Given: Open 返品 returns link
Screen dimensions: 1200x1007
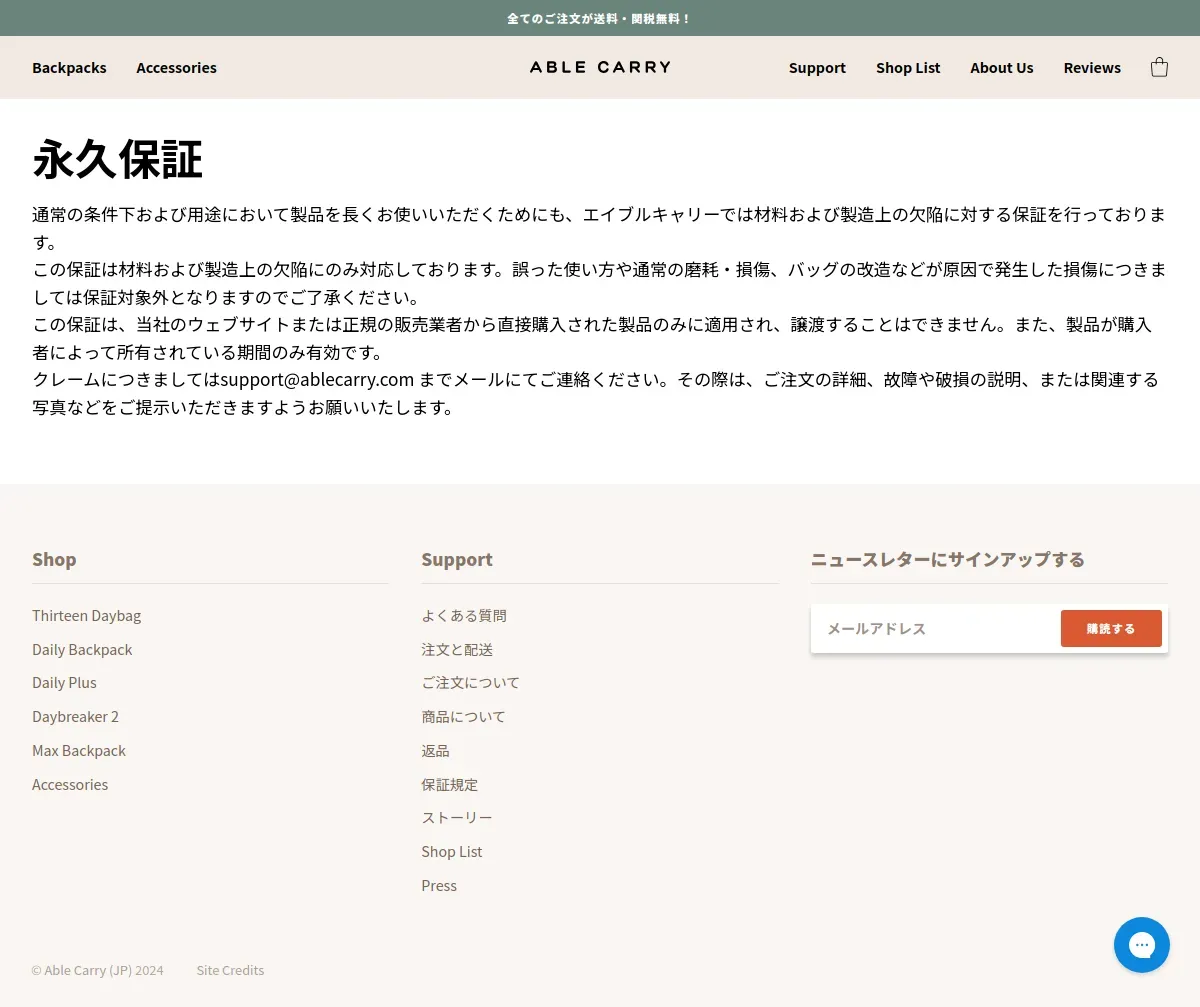Looking at the screenshot, I should pos(435,751).
